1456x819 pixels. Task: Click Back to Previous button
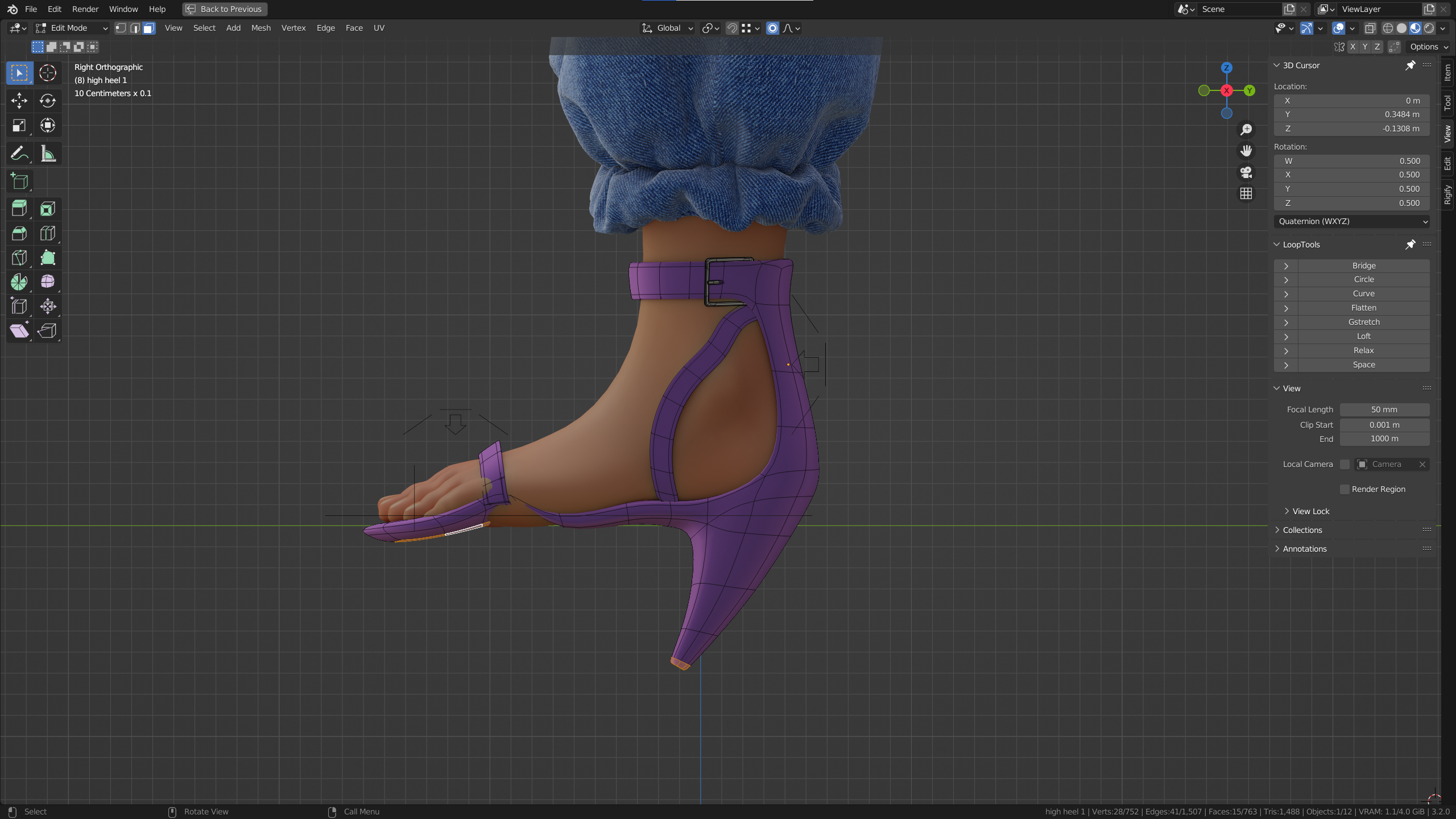click(x=225, y=9)
